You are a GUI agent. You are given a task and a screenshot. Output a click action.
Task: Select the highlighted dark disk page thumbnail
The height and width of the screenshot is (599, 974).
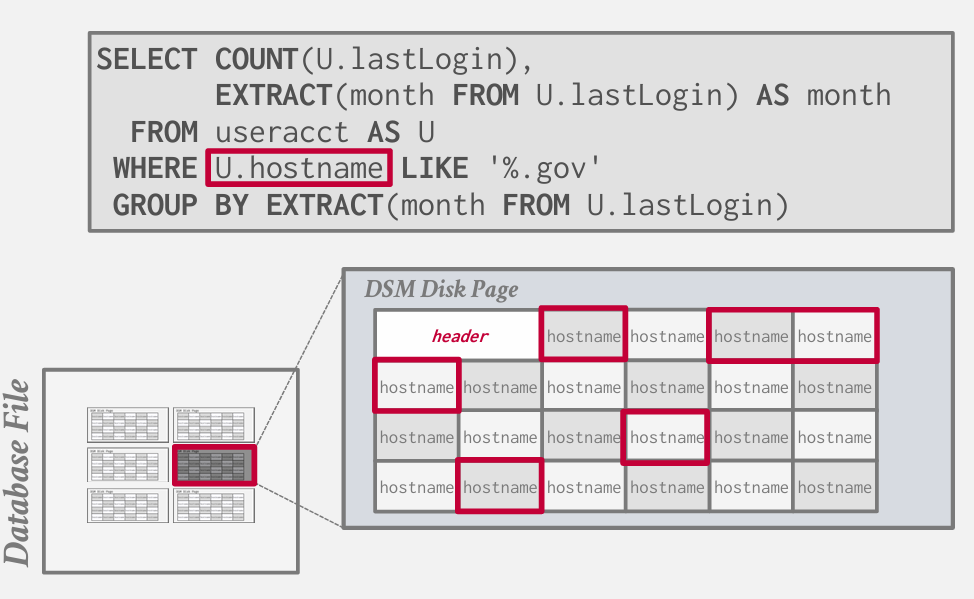[212, 465]
